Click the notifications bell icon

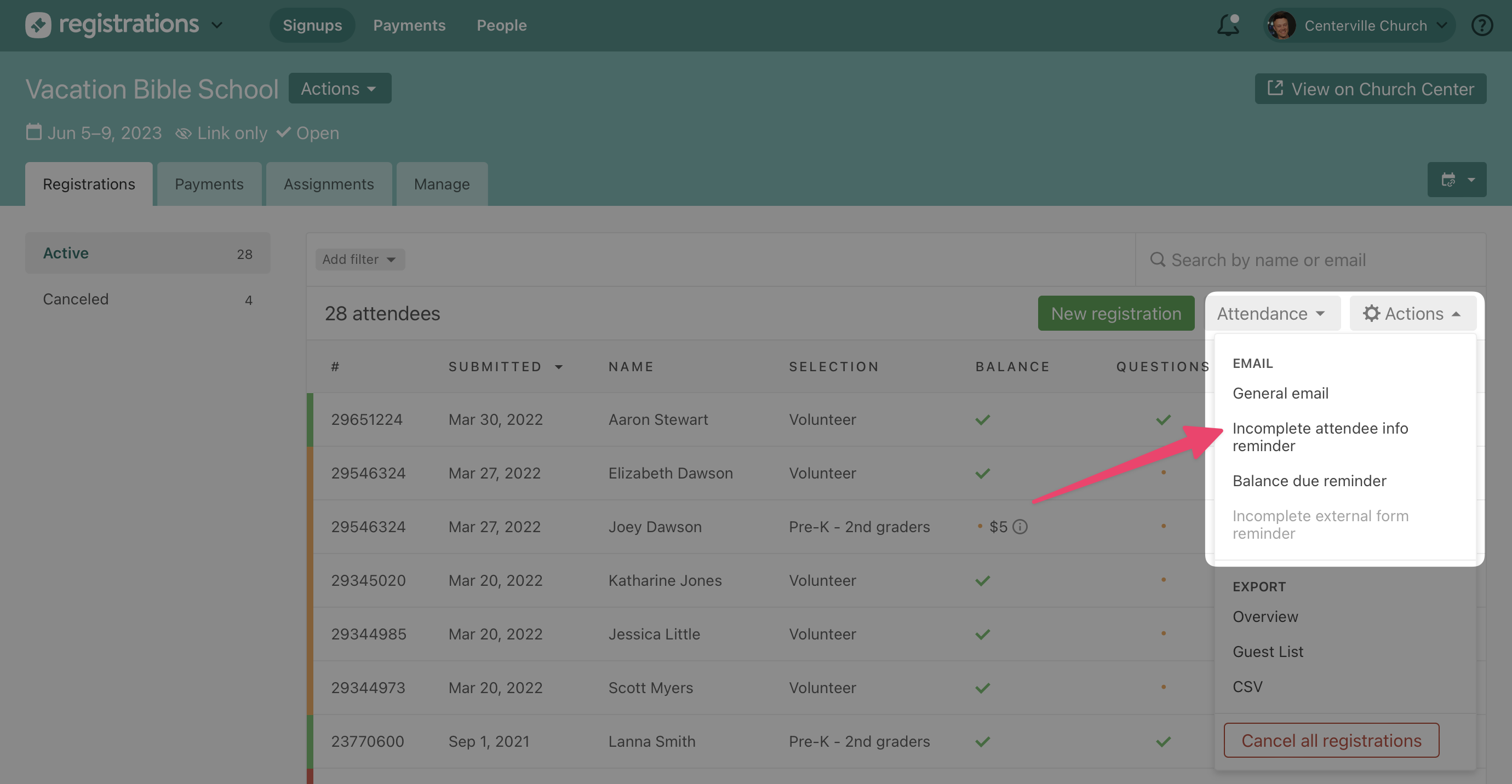pos(1228,25)
